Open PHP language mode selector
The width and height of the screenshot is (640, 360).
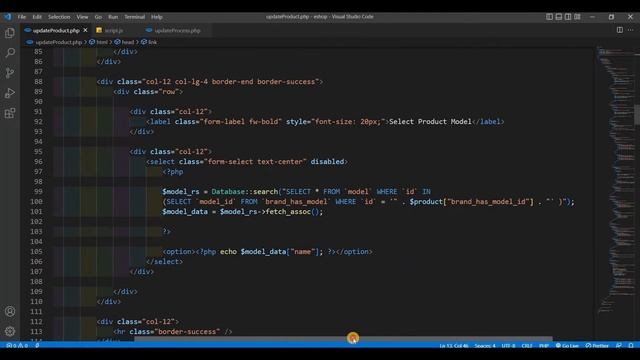(544, 345)
